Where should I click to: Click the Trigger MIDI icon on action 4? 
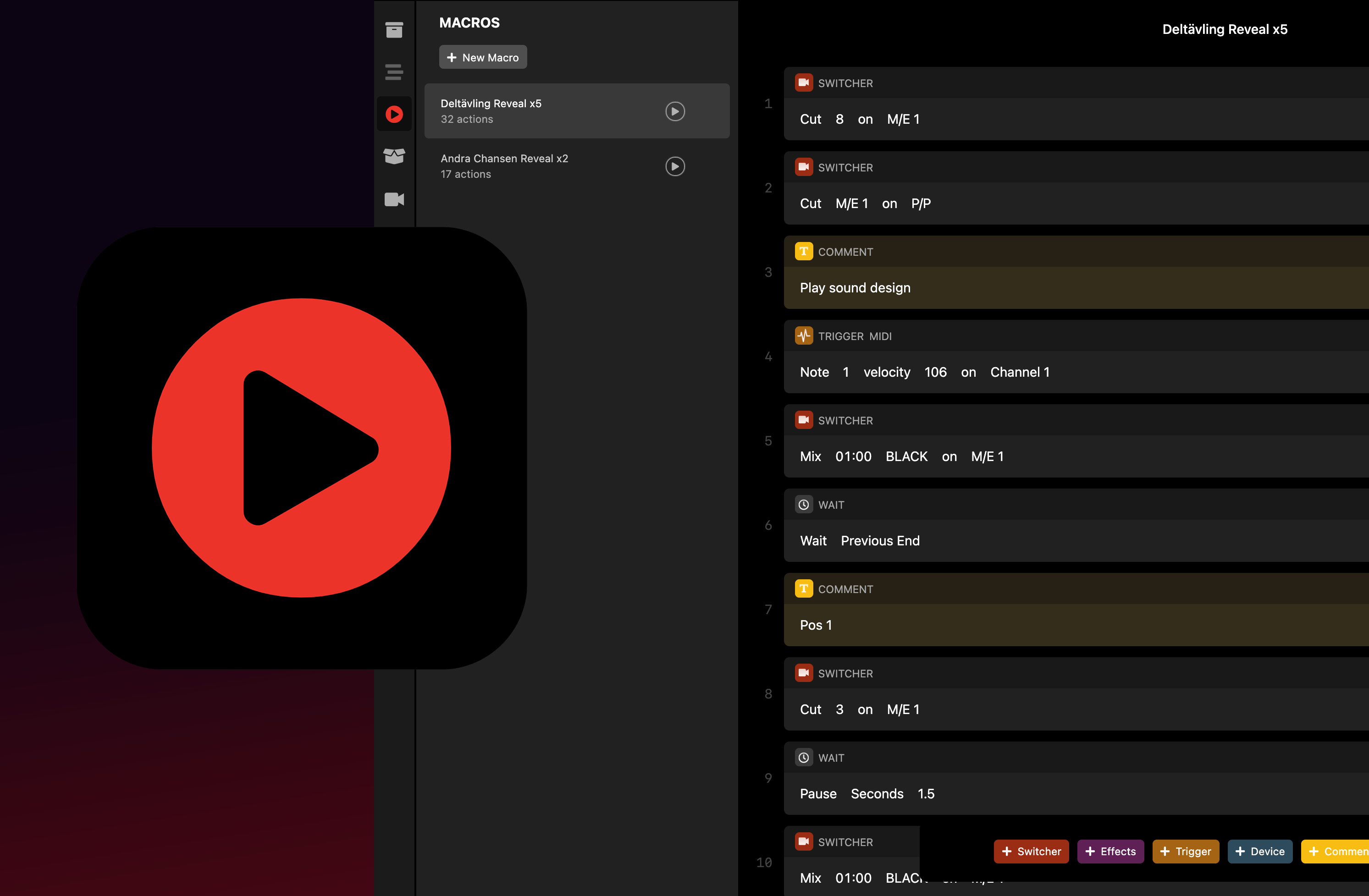[804, 336]
